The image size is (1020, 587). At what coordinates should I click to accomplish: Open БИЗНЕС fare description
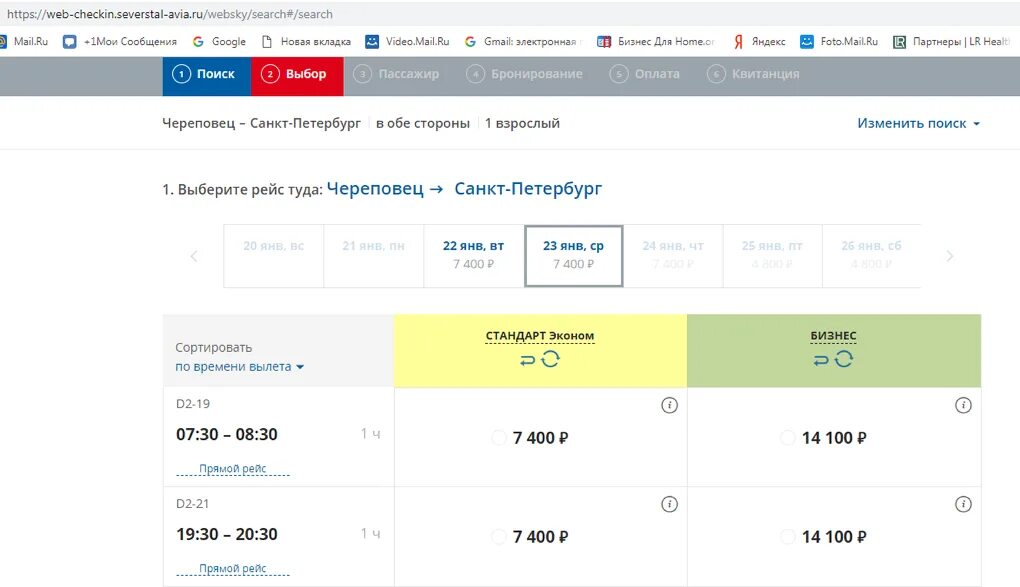click(833, 336)
